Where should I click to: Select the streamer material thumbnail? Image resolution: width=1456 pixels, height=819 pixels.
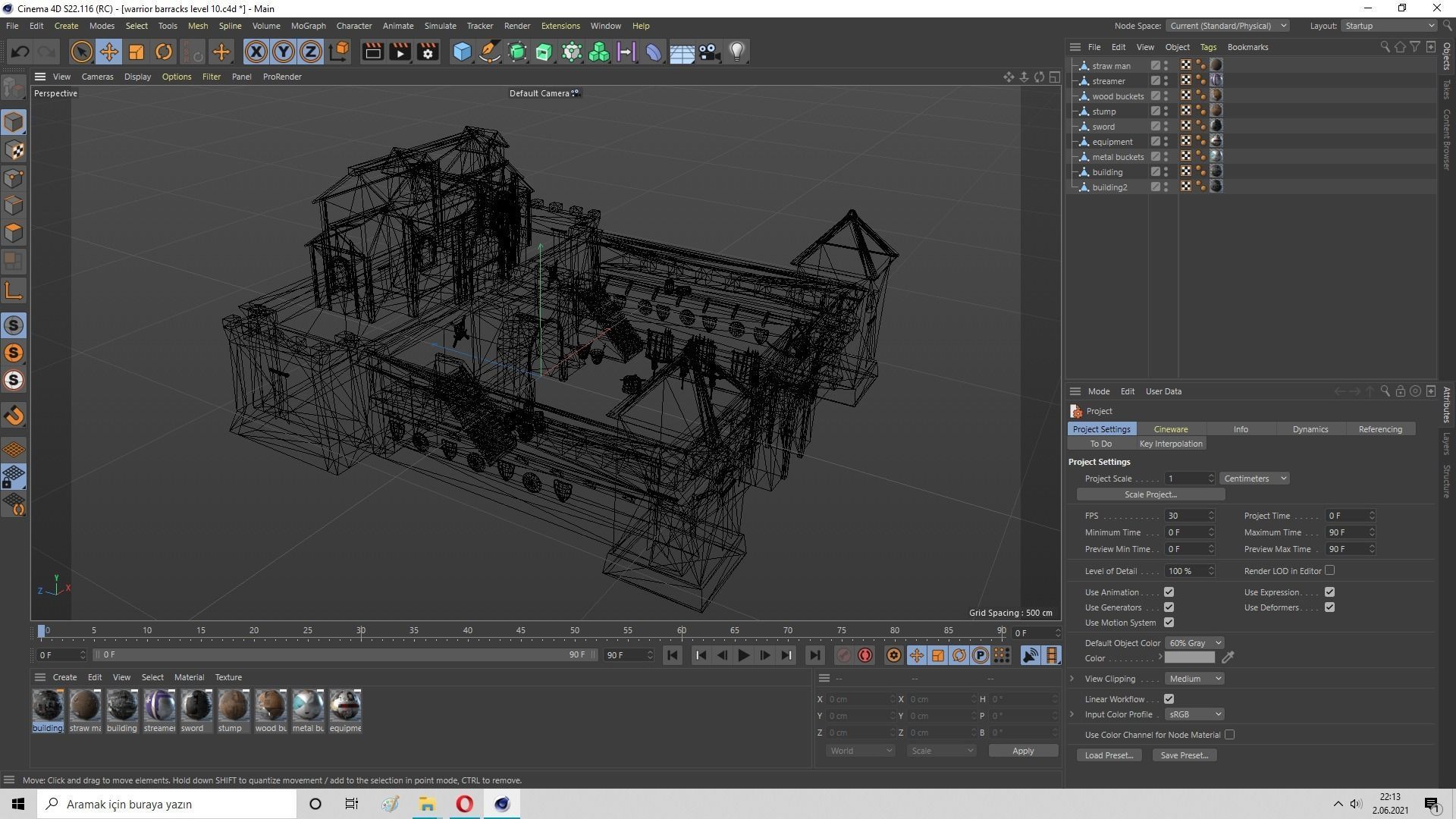159,705
